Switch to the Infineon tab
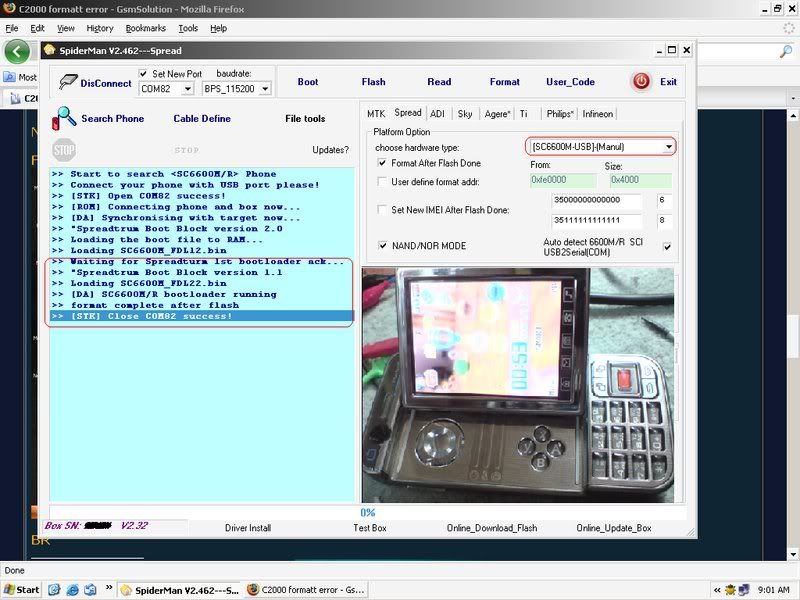The image size is (800, 600). [x=597, y=114]
